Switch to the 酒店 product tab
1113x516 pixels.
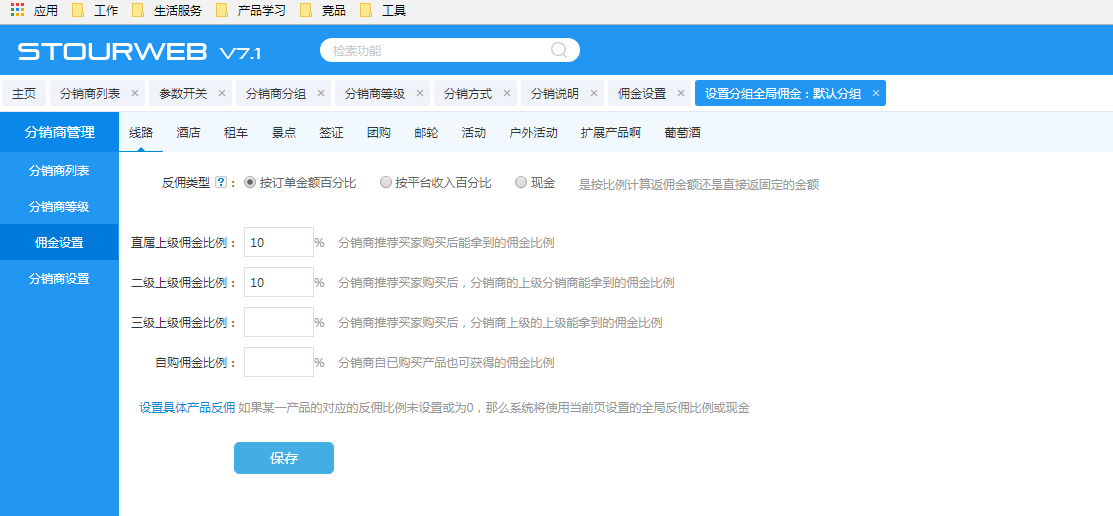(x=188, y=132)
